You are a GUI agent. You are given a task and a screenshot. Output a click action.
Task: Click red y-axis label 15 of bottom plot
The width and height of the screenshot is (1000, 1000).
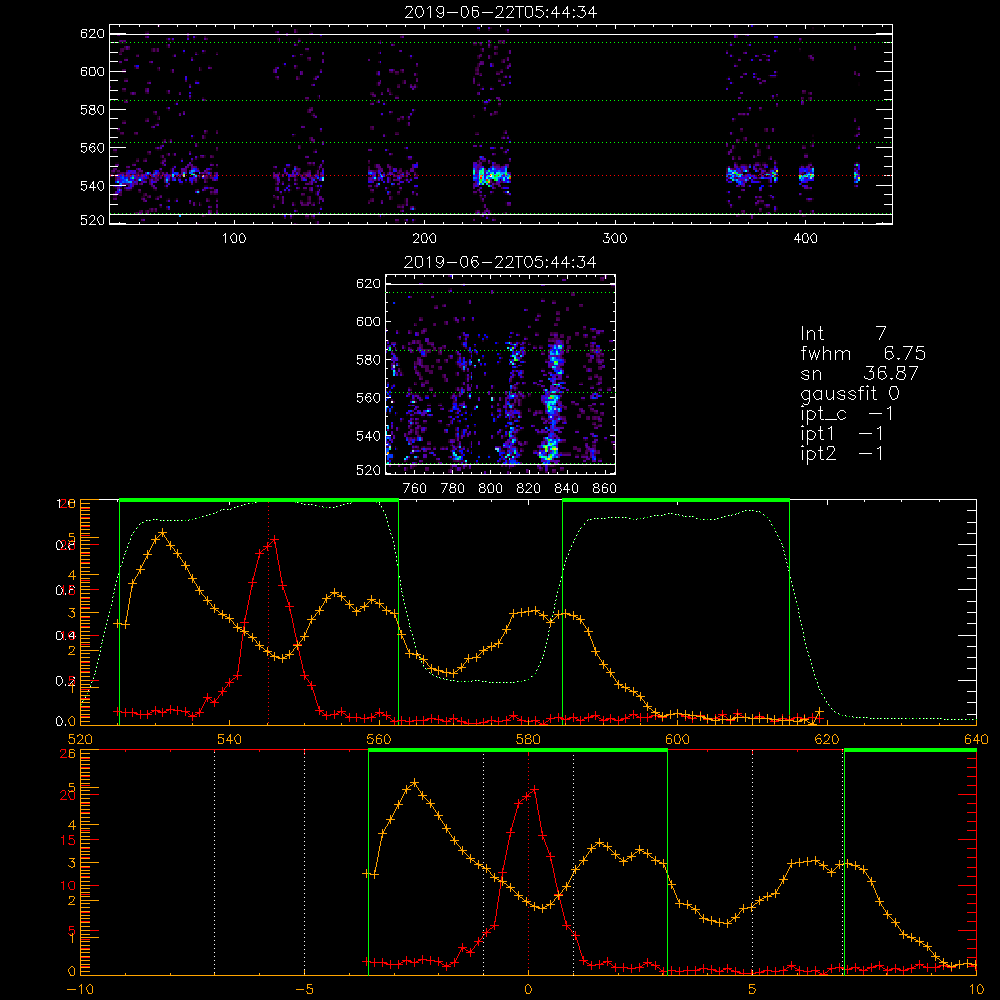pos(68,840)
